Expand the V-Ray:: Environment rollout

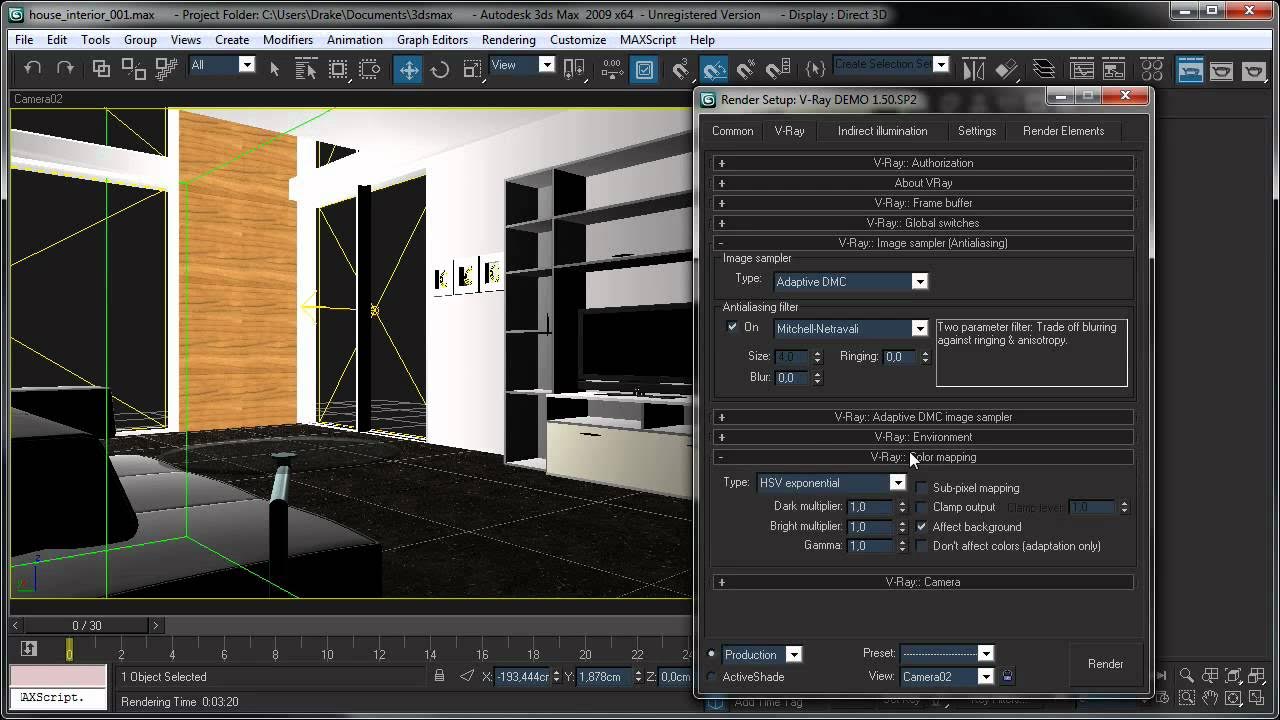coord(923,437)
